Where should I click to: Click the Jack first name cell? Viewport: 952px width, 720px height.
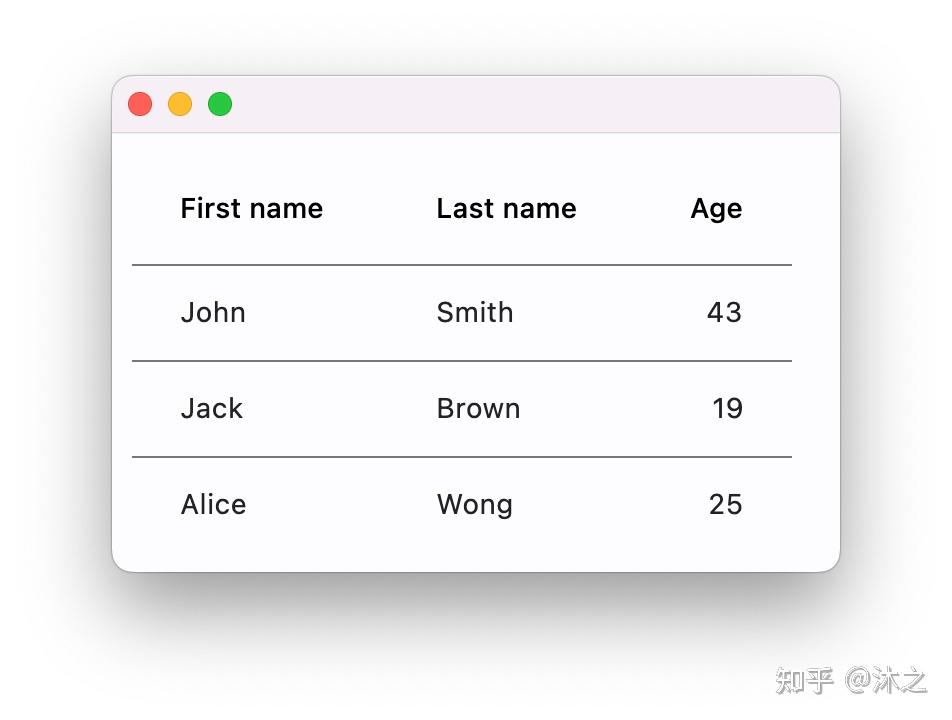pyautogui.click(x=211, y=408)
